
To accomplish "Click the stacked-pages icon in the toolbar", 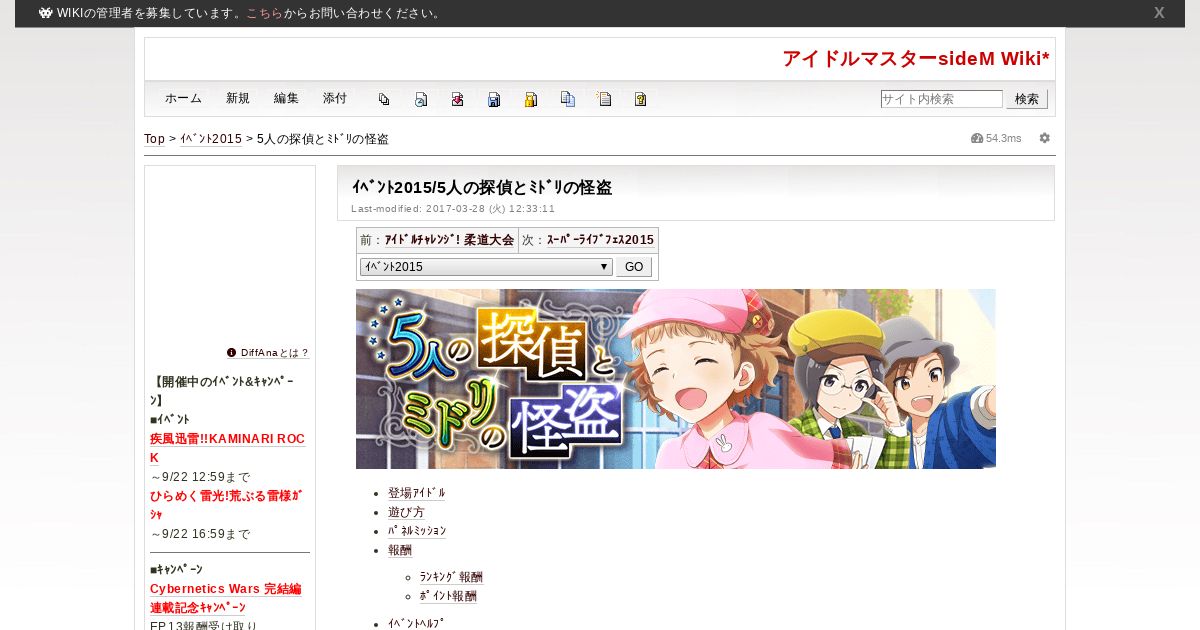I will (x=384, y=99).
